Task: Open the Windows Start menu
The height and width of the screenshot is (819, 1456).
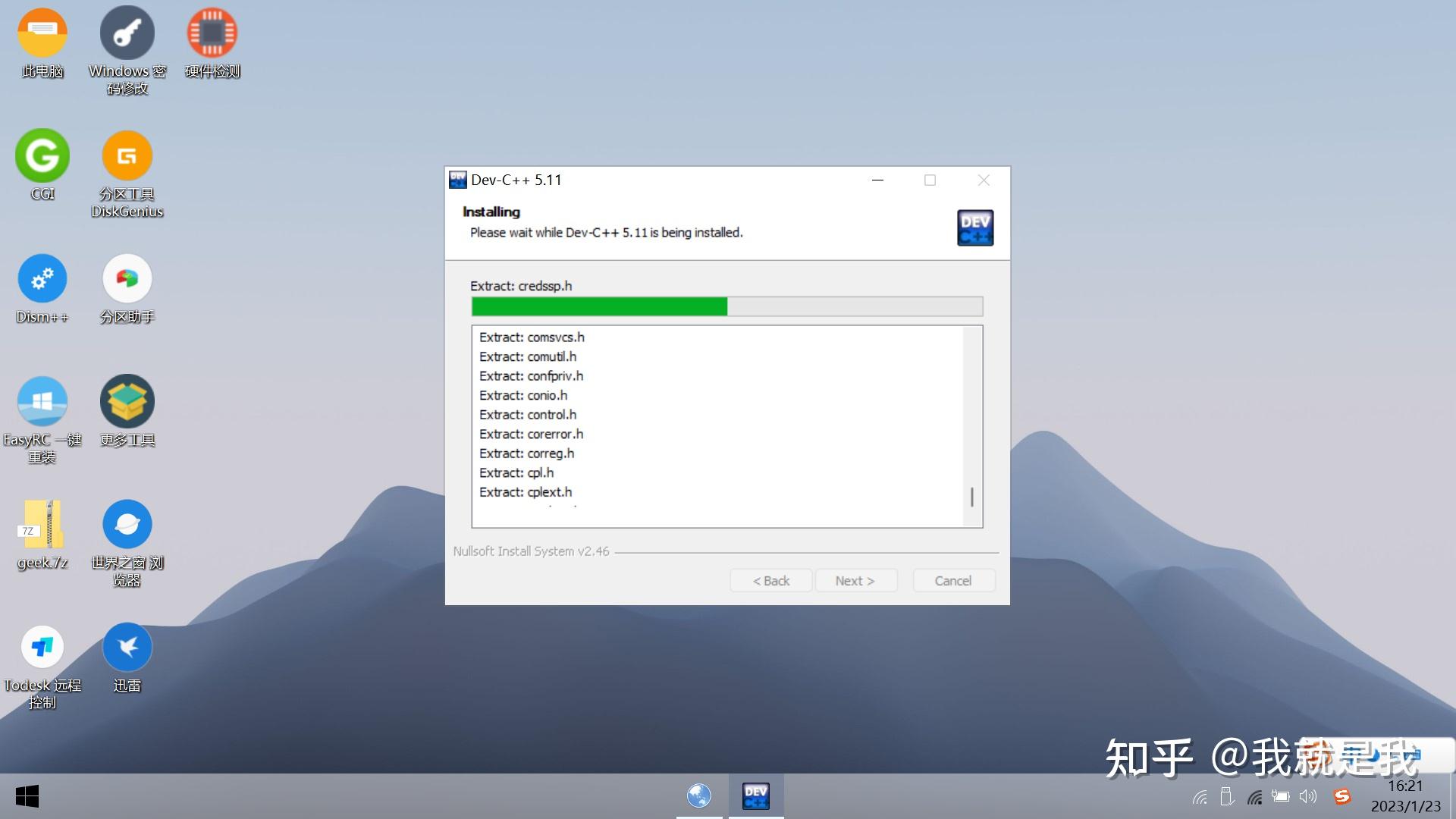Action: (27, 796)
